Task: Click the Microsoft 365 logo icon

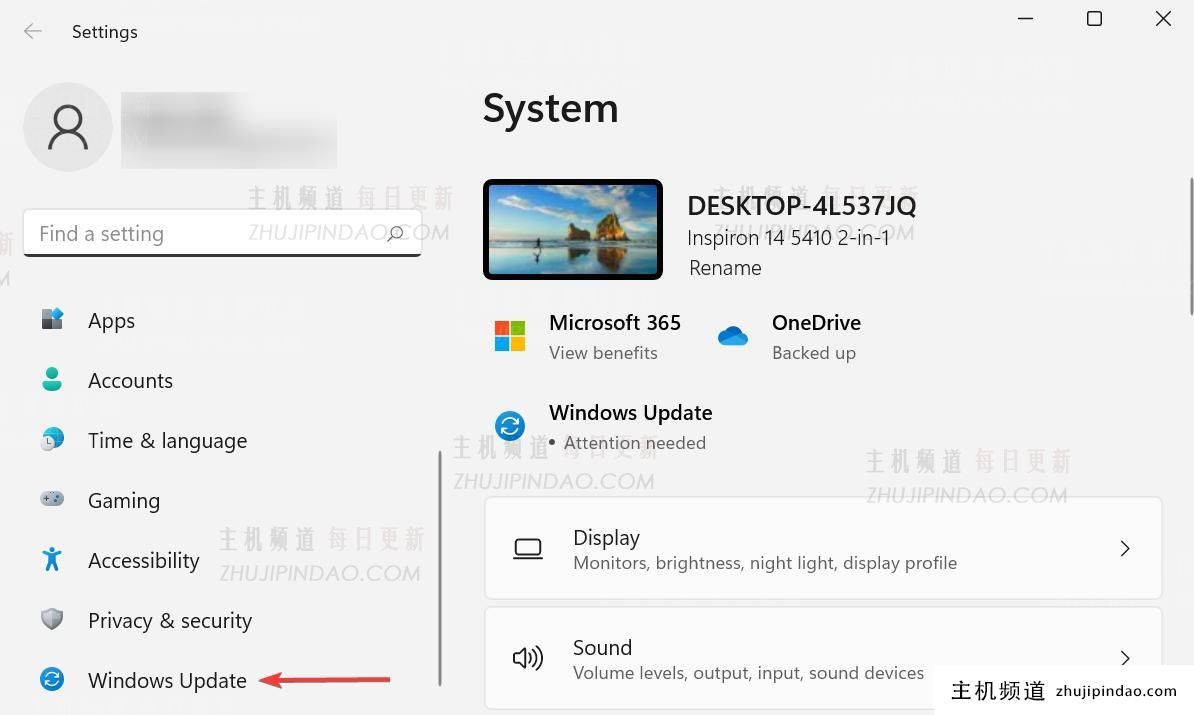Action: [x=510, y=336]
